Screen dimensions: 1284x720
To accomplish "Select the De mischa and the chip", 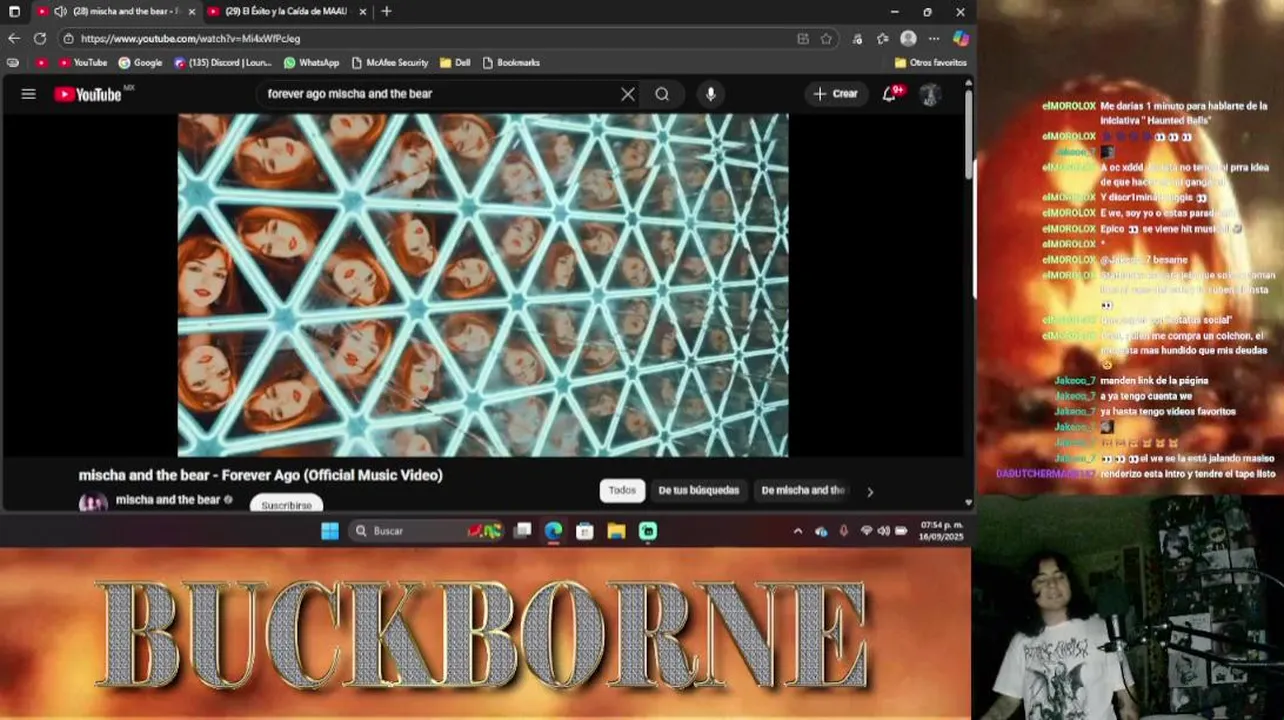I will (x=803, y=490).
